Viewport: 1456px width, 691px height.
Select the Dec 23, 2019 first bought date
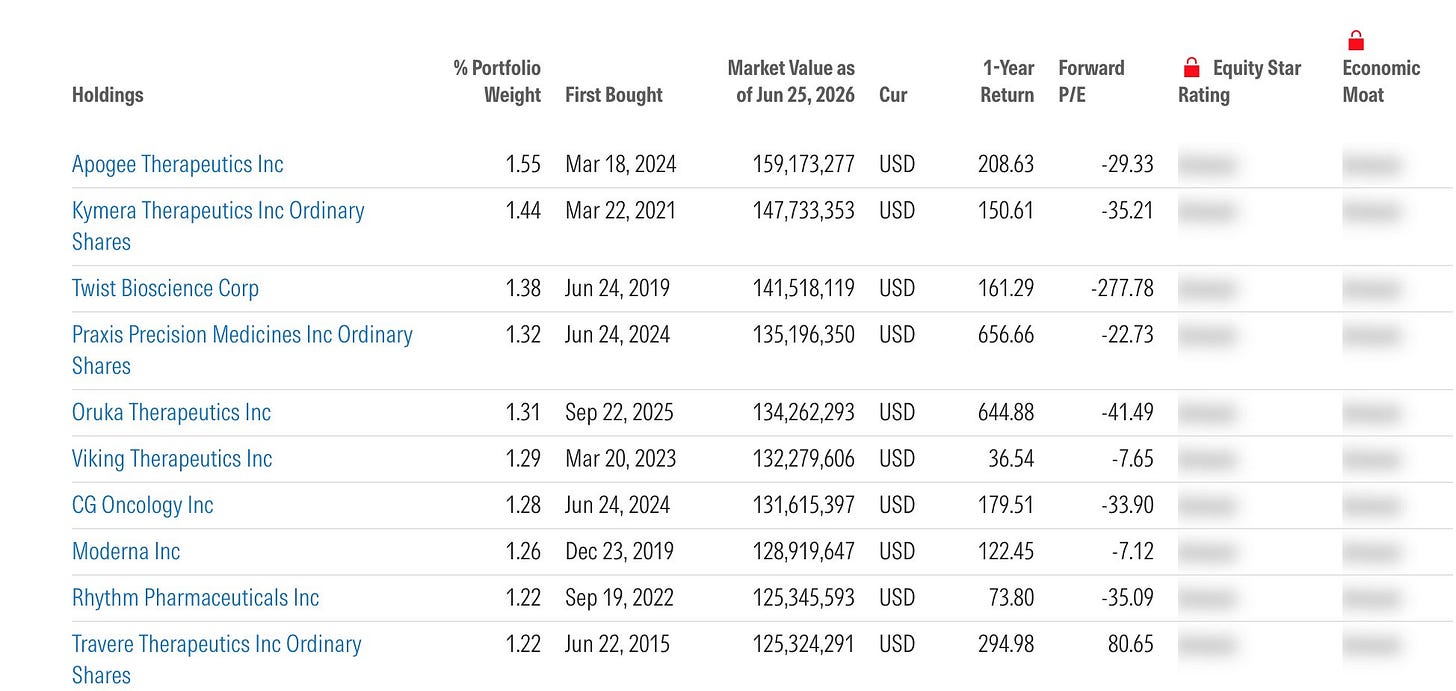click(x=618, y=551)
